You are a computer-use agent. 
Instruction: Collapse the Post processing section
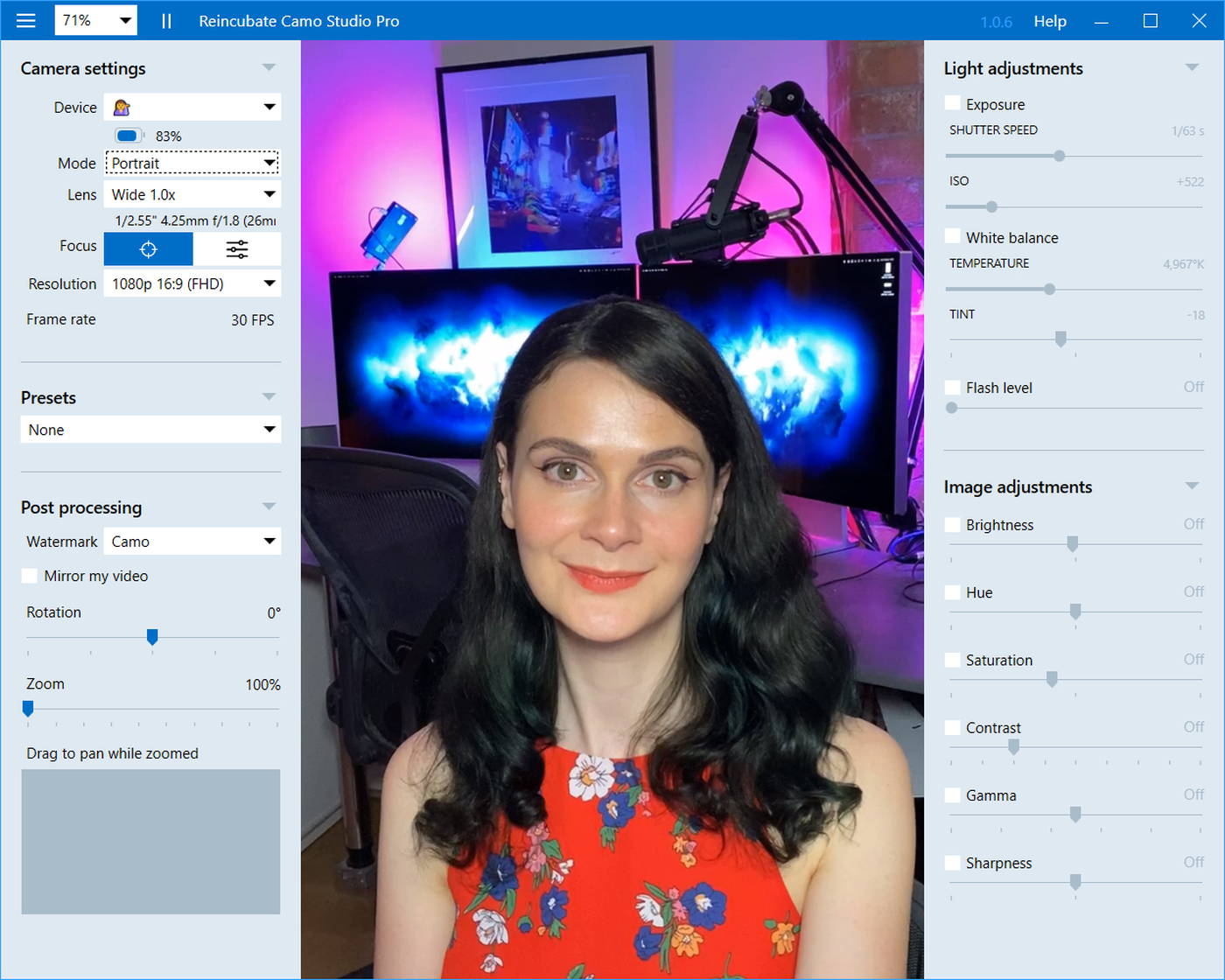point(269,507)
